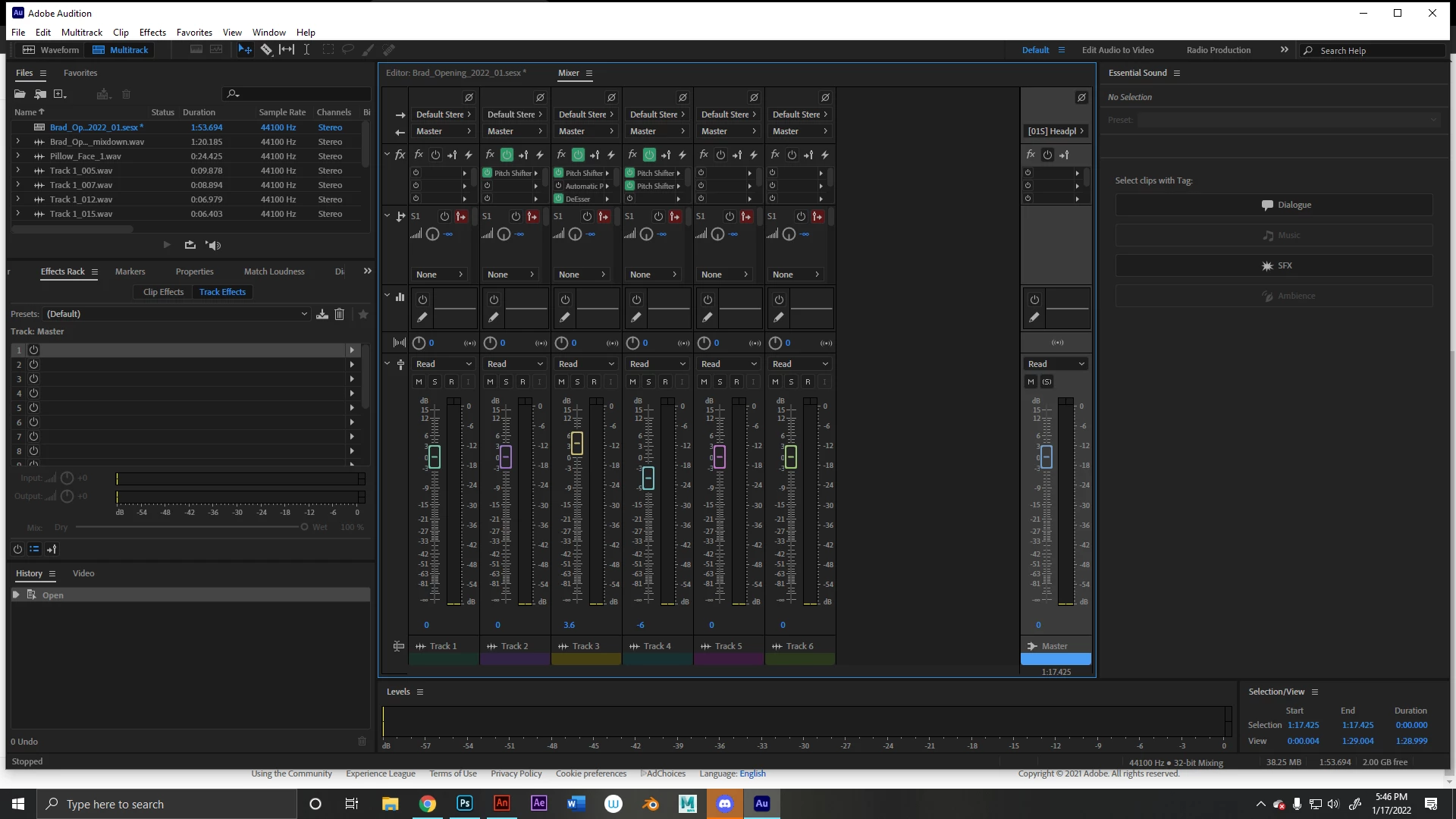This screenshot has width=1456, height=819.
Task: Select the Slip tool in toolbar
Action: click(287, 49)
